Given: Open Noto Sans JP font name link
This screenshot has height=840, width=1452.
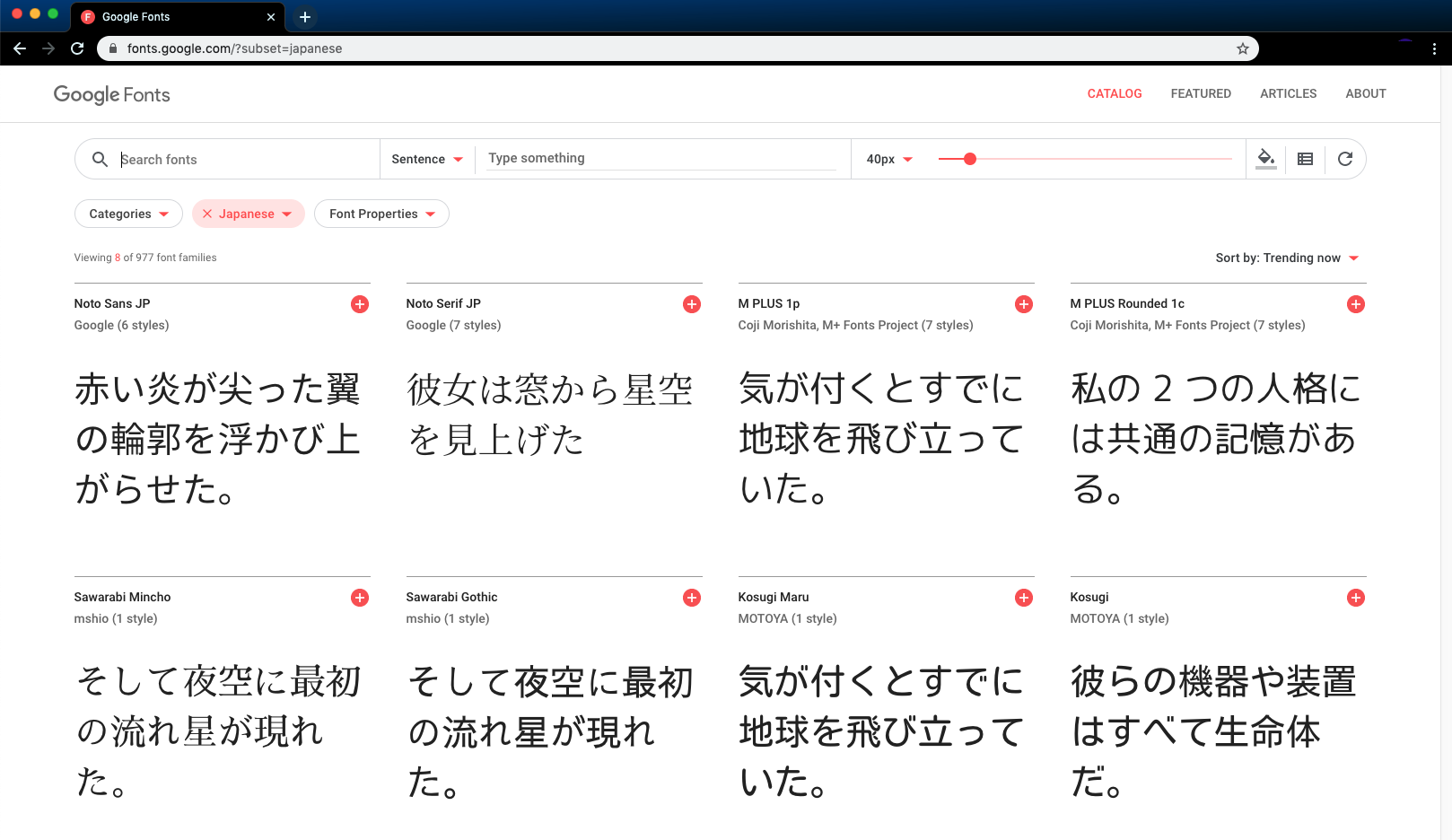Looking at the screenshot, I should [x=112, y=303].
